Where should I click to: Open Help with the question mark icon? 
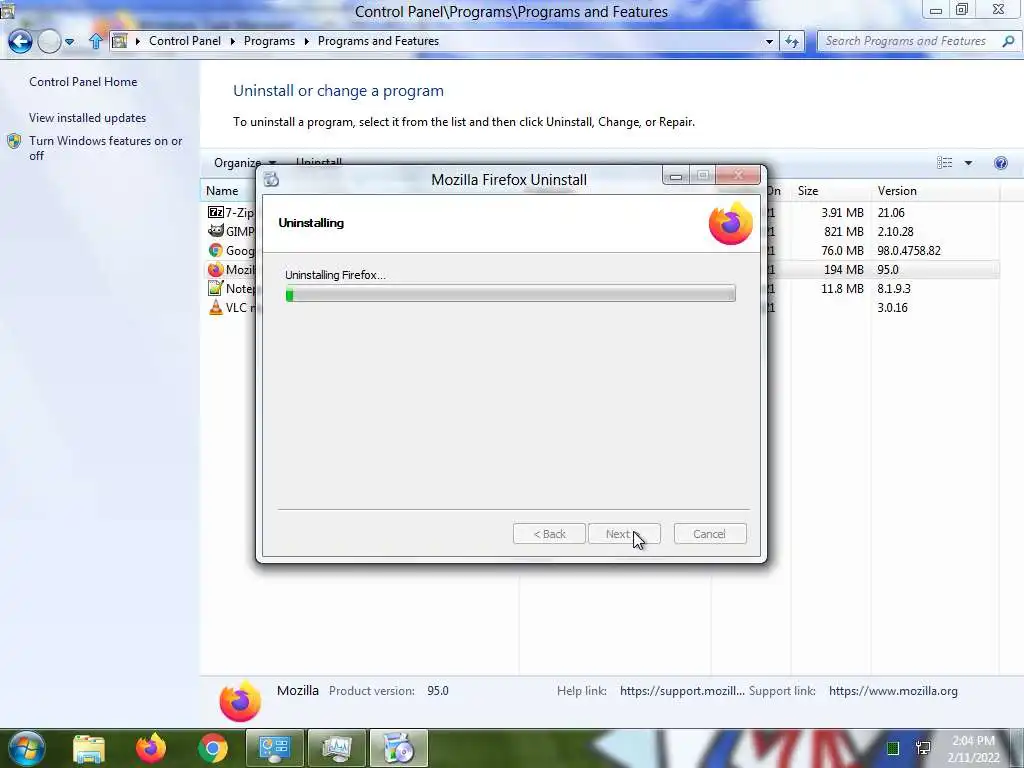pos(1000,163)
